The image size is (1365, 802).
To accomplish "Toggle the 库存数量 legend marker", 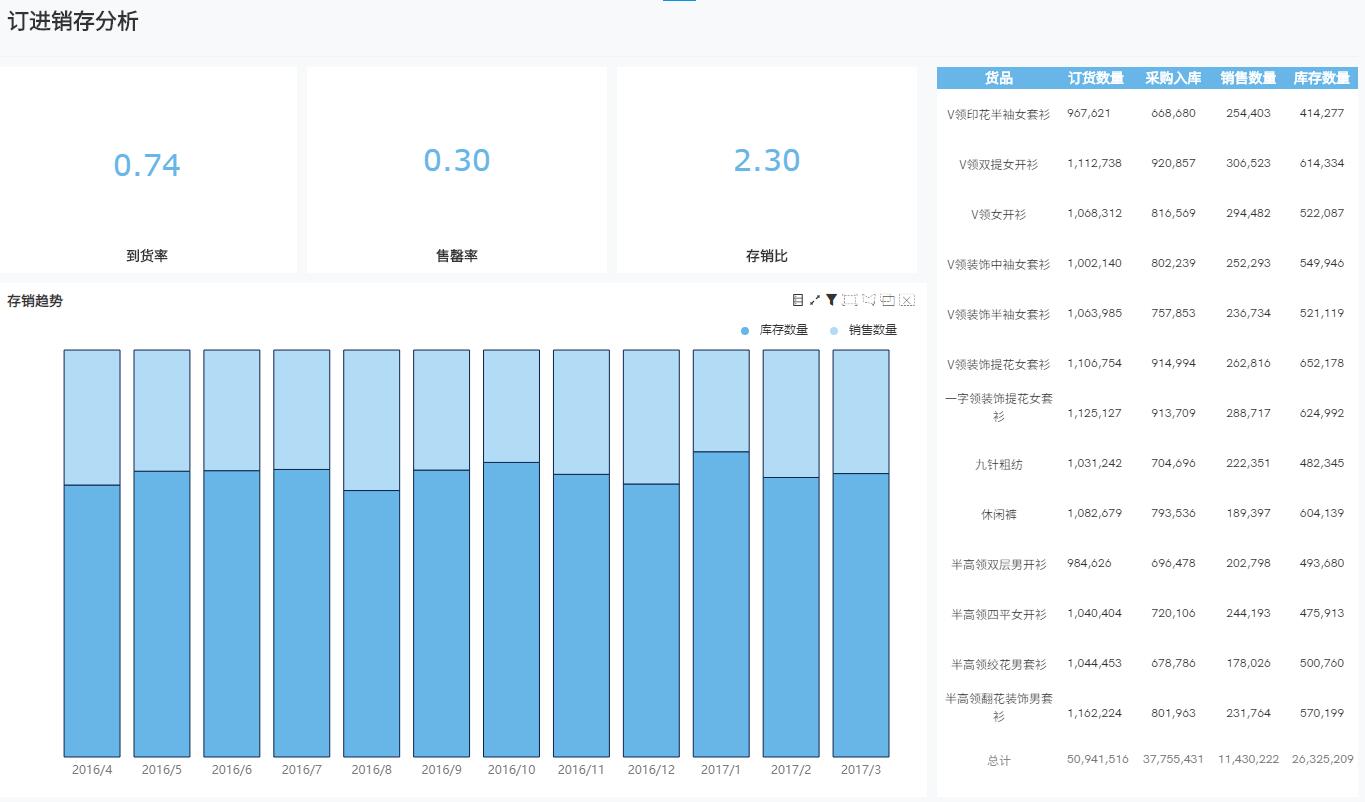I will coord(741,329).
